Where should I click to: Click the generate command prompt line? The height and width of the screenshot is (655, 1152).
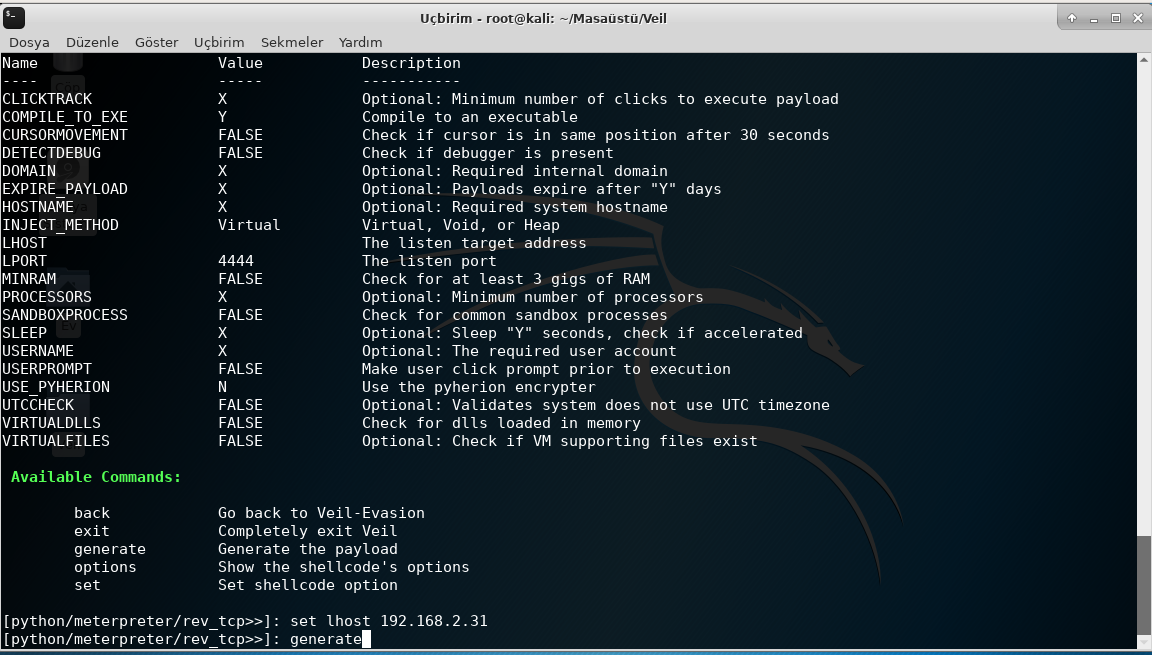coord(187,639)
